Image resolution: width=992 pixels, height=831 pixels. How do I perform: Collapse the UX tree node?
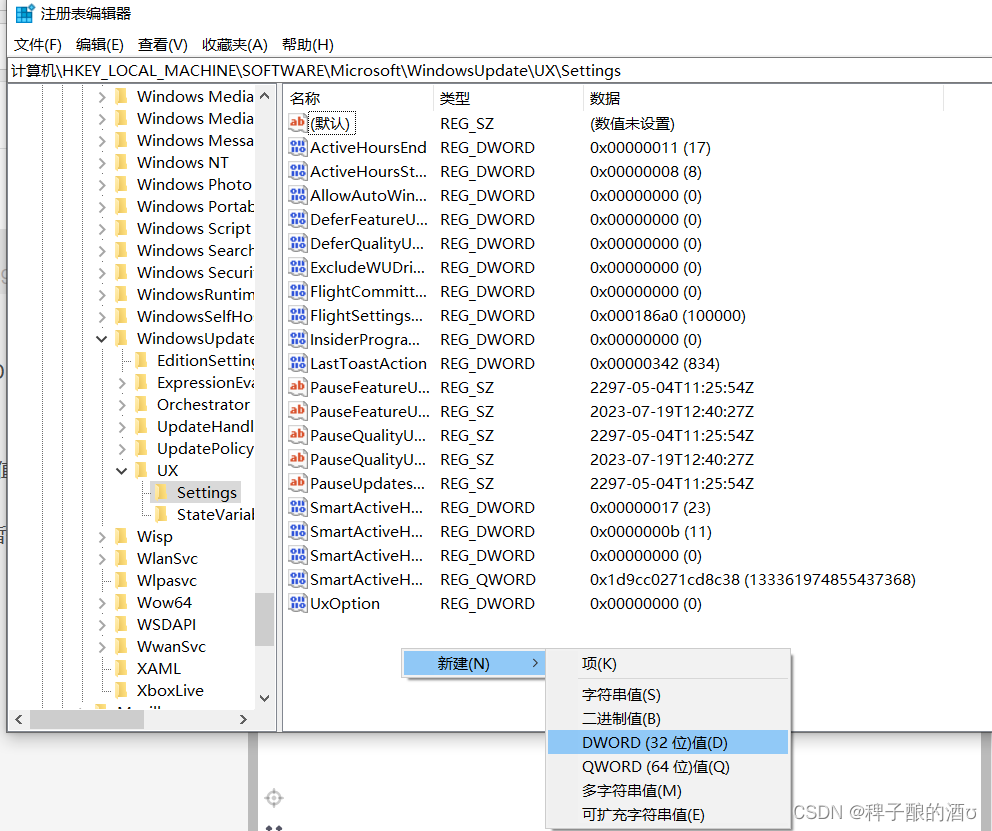(x=122, y=471)
